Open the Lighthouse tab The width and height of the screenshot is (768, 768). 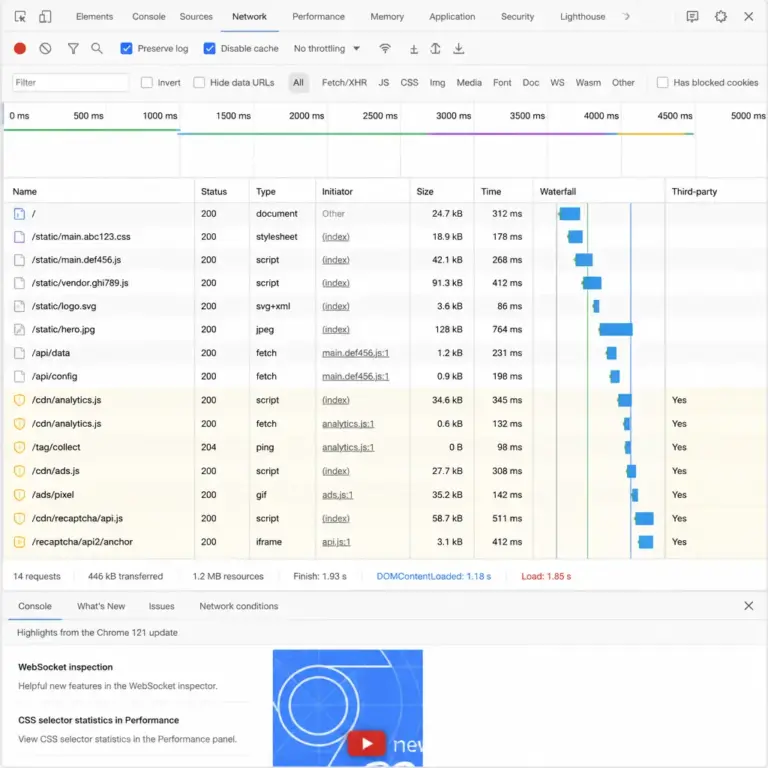[582, 17]
